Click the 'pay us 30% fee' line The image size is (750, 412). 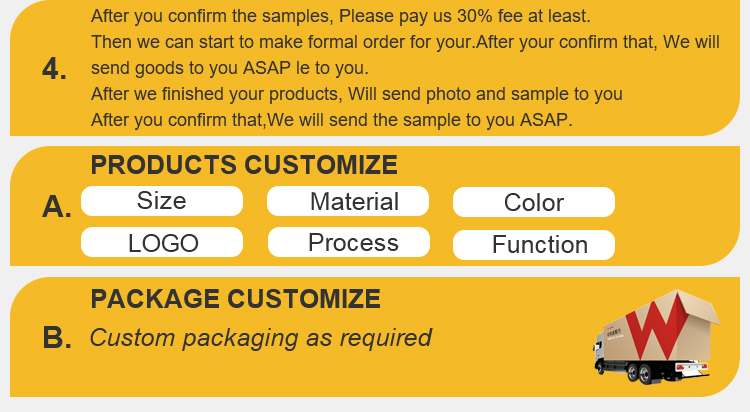click(341, 16)
